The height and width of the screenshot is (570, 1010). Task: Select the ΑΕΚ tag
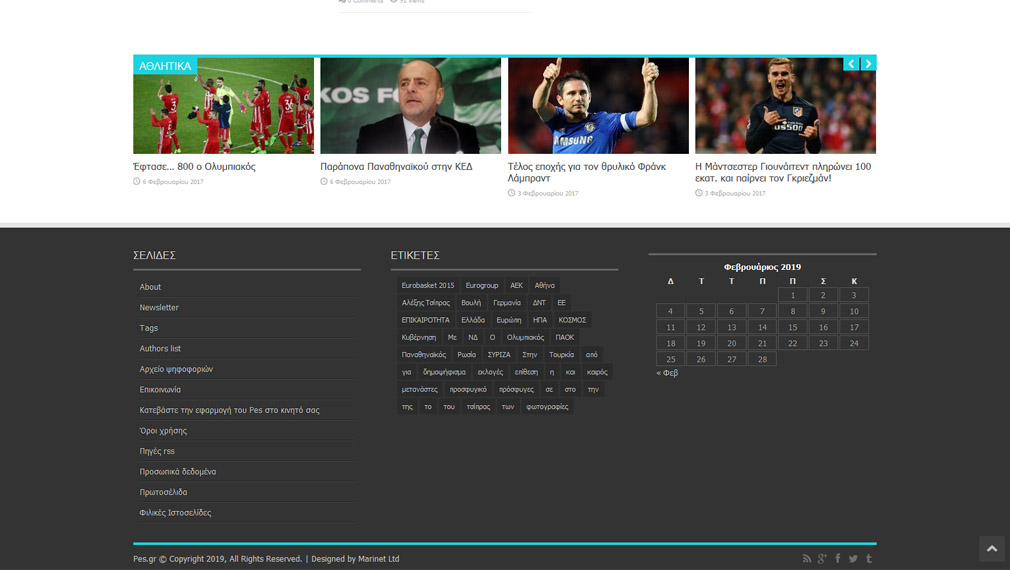coord(517,285)
